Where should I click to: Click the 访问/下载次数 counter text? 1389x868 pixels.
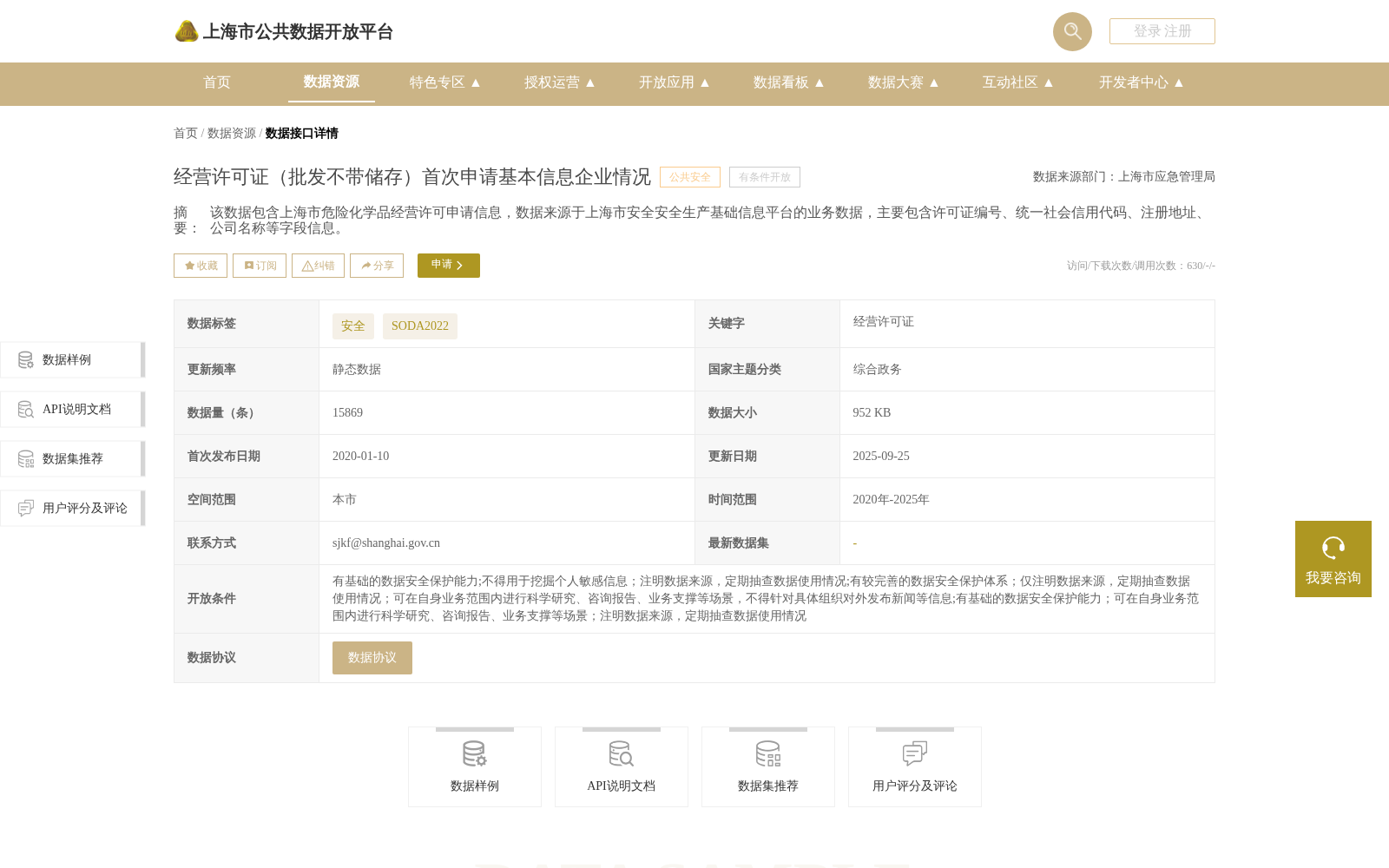[1141, 266]
